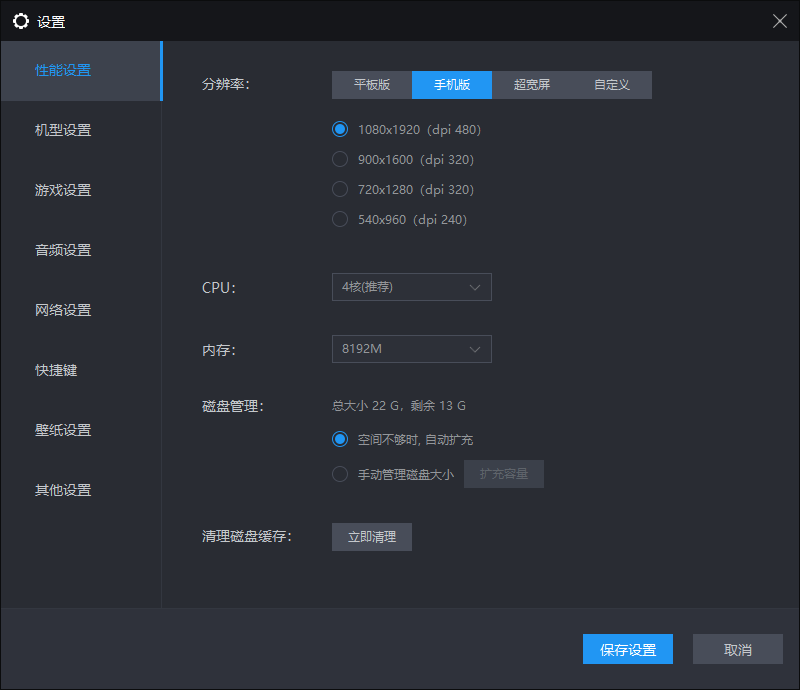Open the 内存 memory dropdown
Screen dimensions: 800x690
click(x=411, y=349)
